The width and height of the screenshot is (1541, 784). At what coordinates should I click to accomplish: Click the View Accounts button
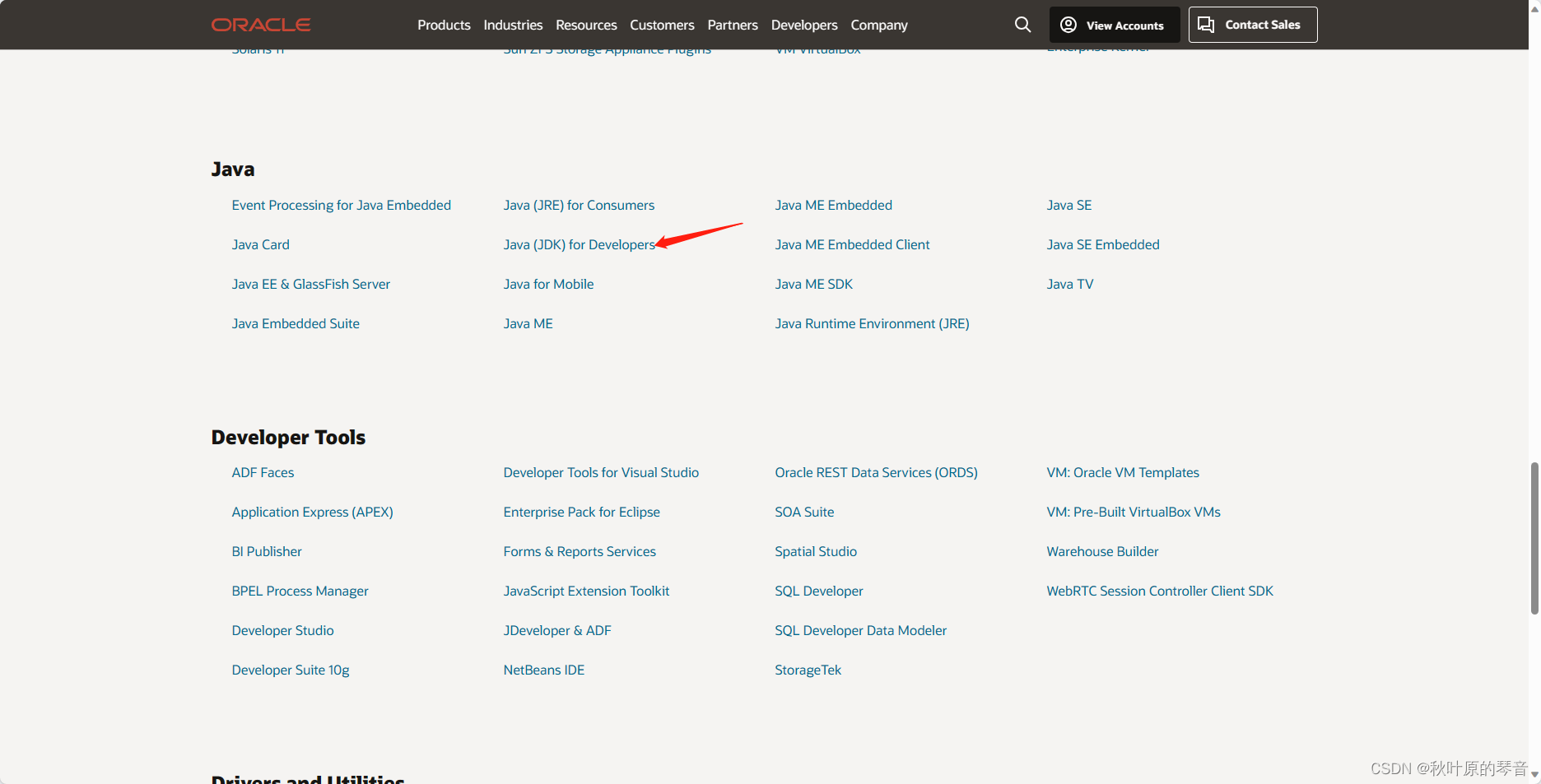click(x=1115, y=25)
